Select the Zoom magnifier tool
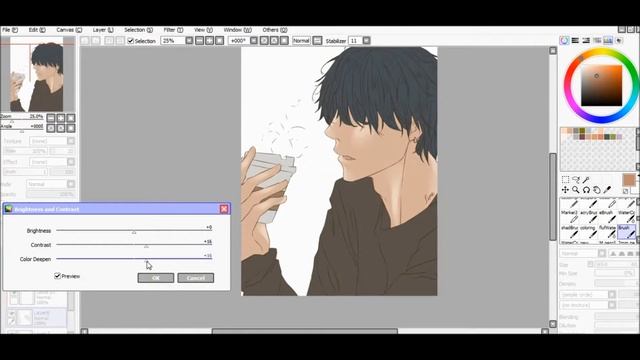640x360 pixels. coord(576,190)
